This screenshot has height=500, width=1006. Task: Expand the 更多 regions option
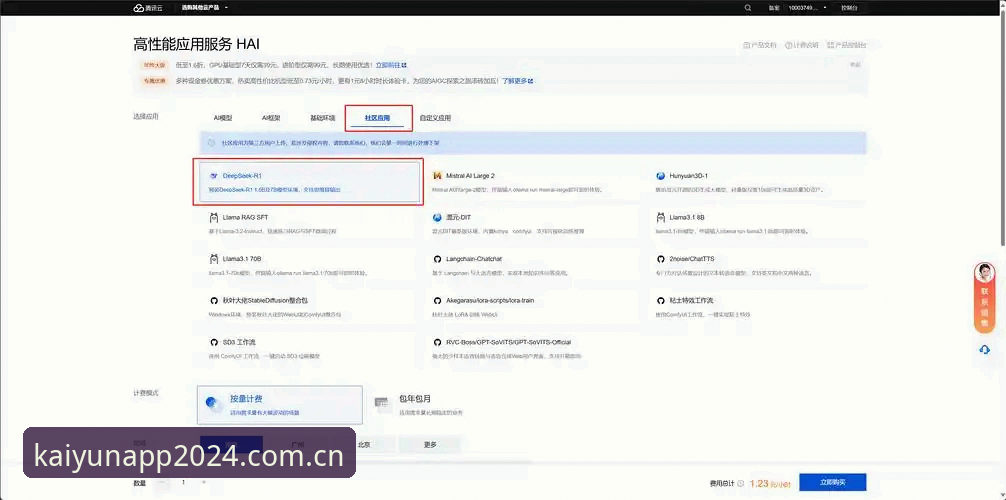(x=429, y=444)
